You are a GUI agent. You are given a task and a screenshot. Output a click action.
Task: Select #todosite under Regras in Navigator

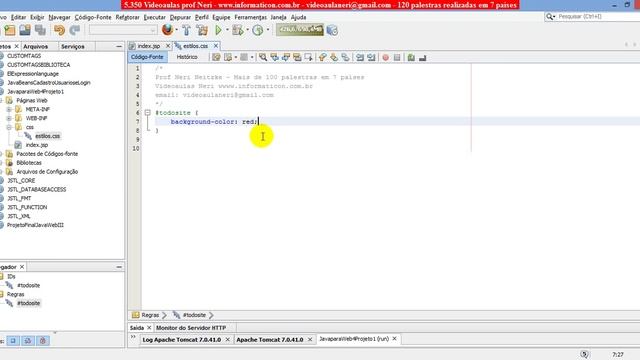tap(29, 303)
